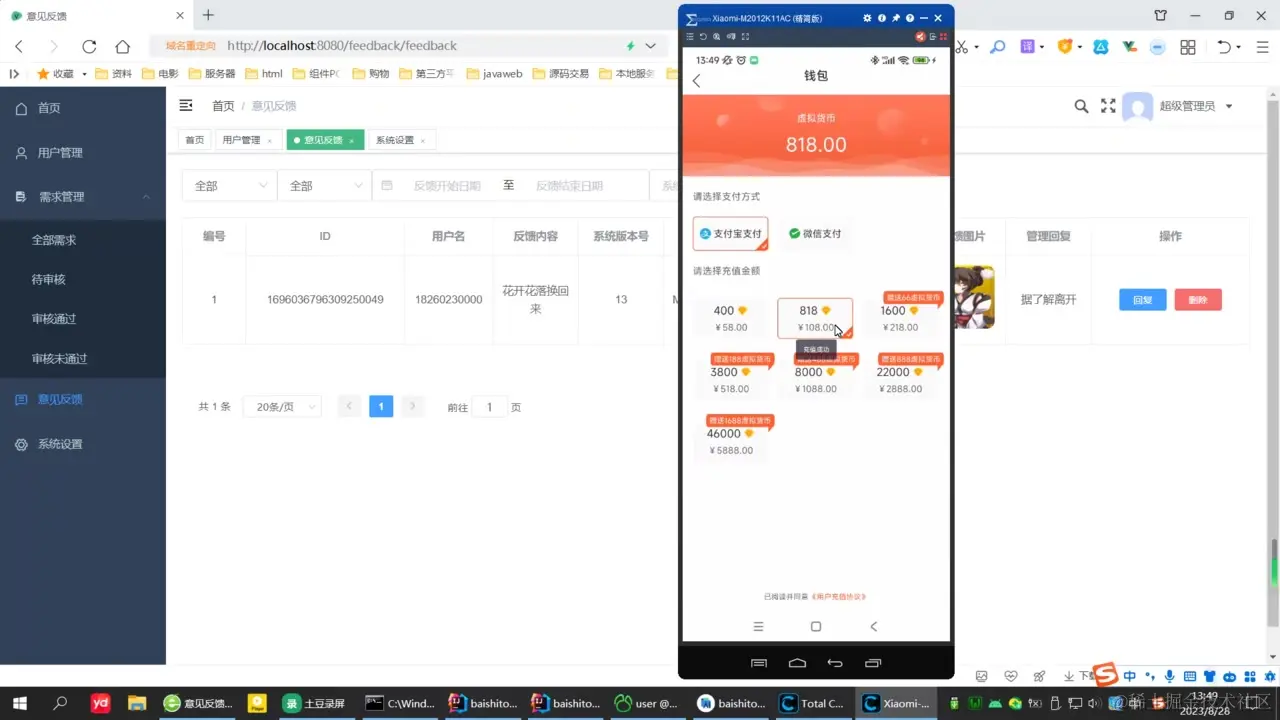The height and width of the screenshot is (720, 1280).
Task: Open 首页 in the sidebar
Action: [x=83, y=108]
